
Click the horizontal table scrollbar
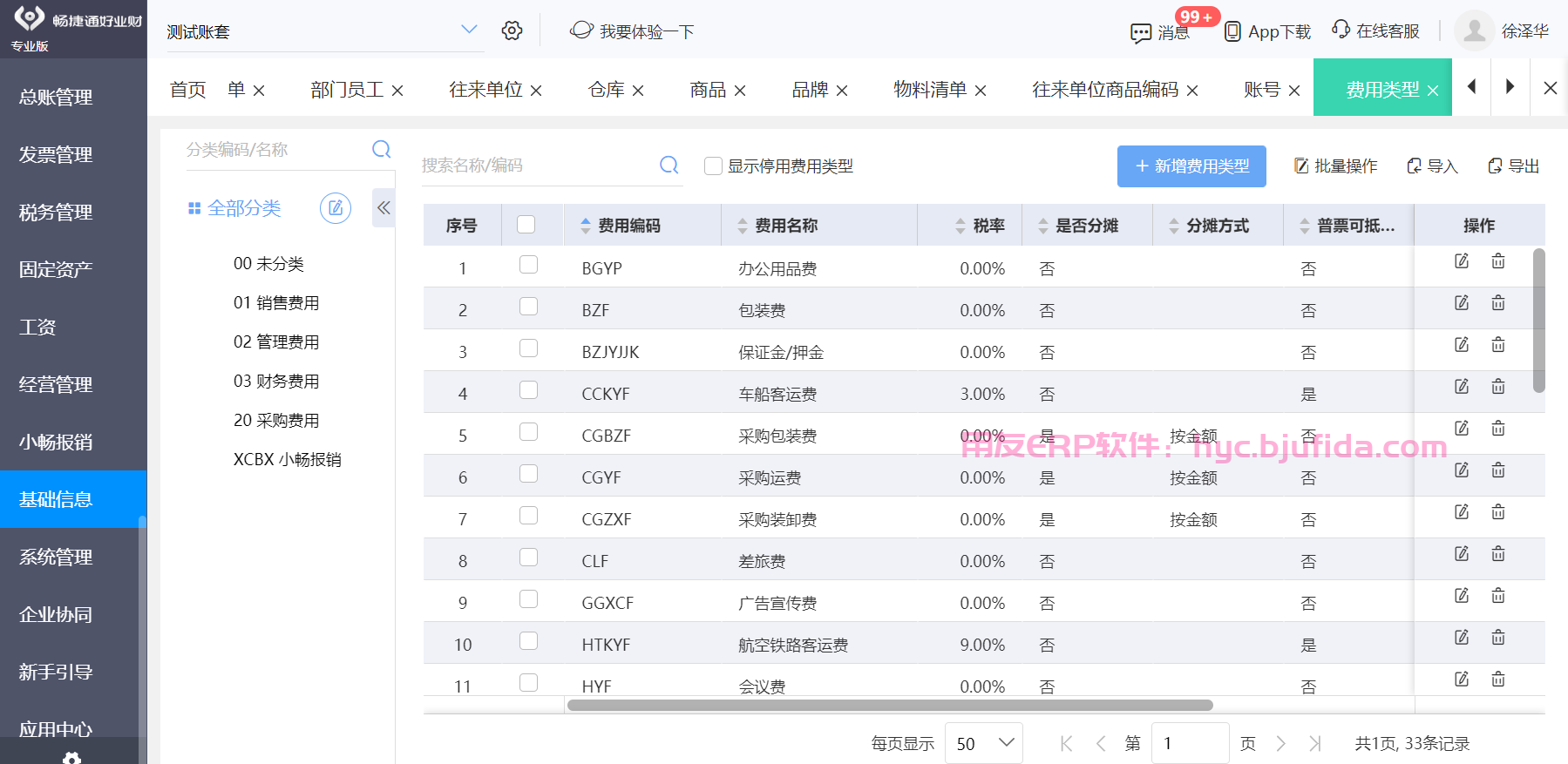point(890,705)
